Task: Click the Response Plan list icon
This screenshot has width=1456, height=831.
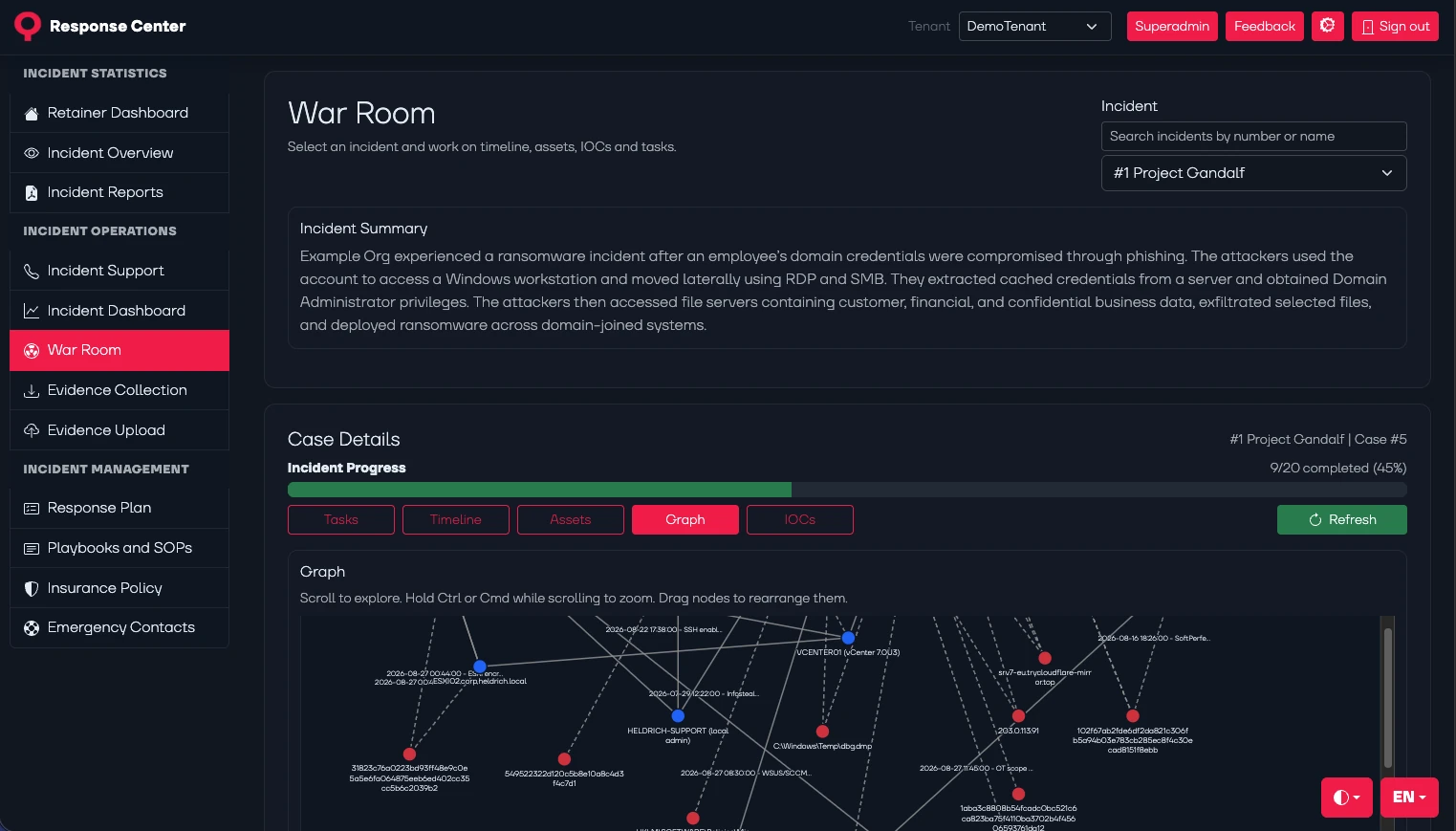Action: click(x=32, y=508)
